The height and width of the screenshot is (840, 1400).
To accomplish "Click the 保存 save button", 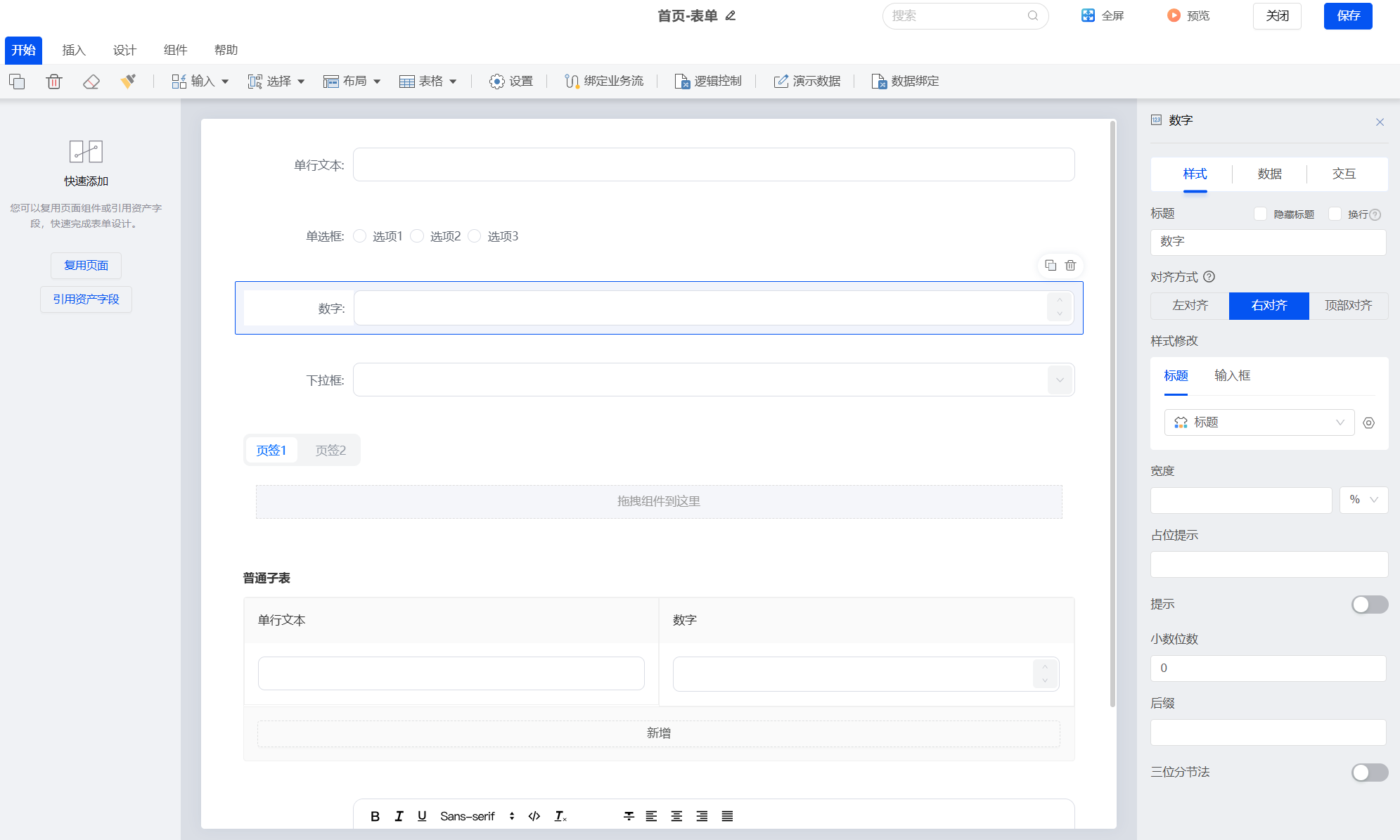I will [x=1348, y=15].
